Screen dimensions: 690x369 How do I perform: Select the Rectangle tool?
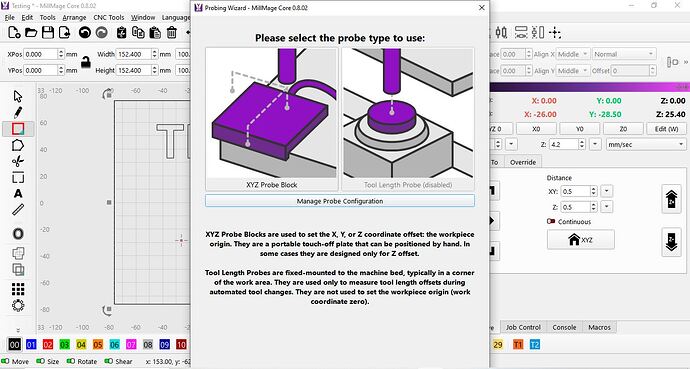18,129
